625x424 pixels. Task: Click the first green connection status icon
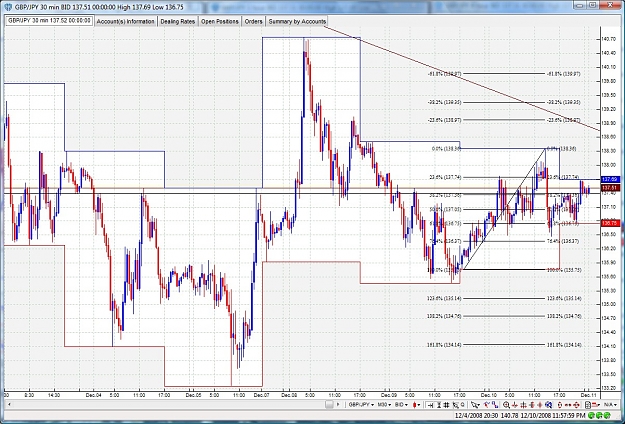[x=591, y=416]
